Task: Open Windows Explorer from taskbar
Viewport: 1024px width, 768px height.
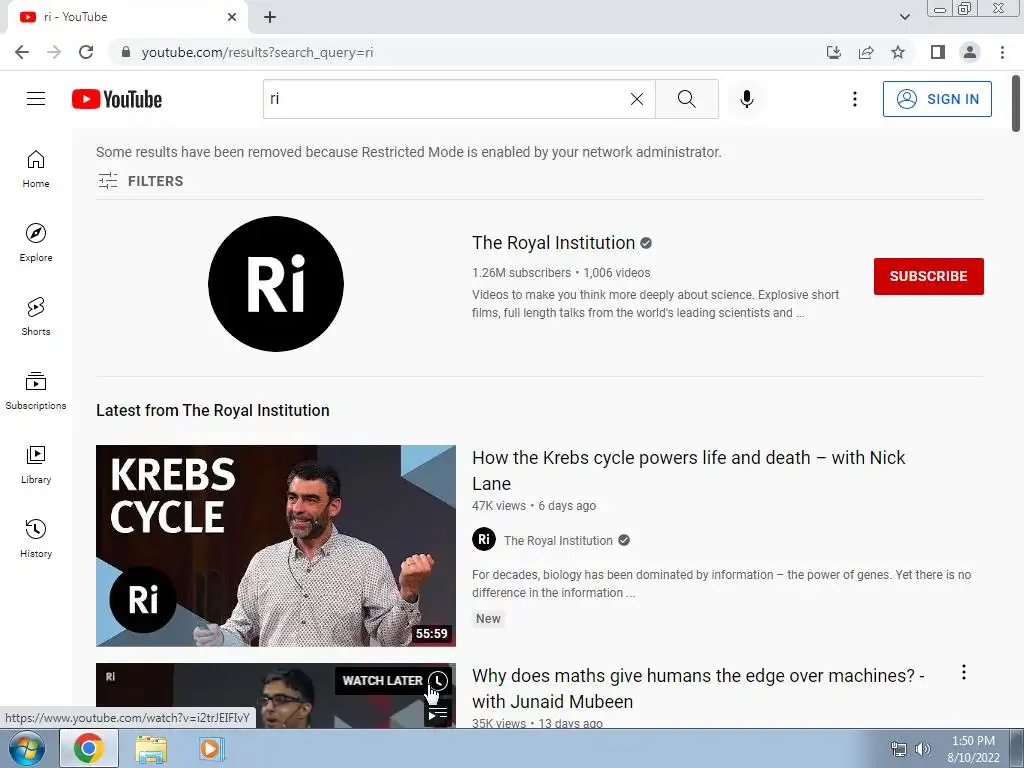Action: point(151,749)
